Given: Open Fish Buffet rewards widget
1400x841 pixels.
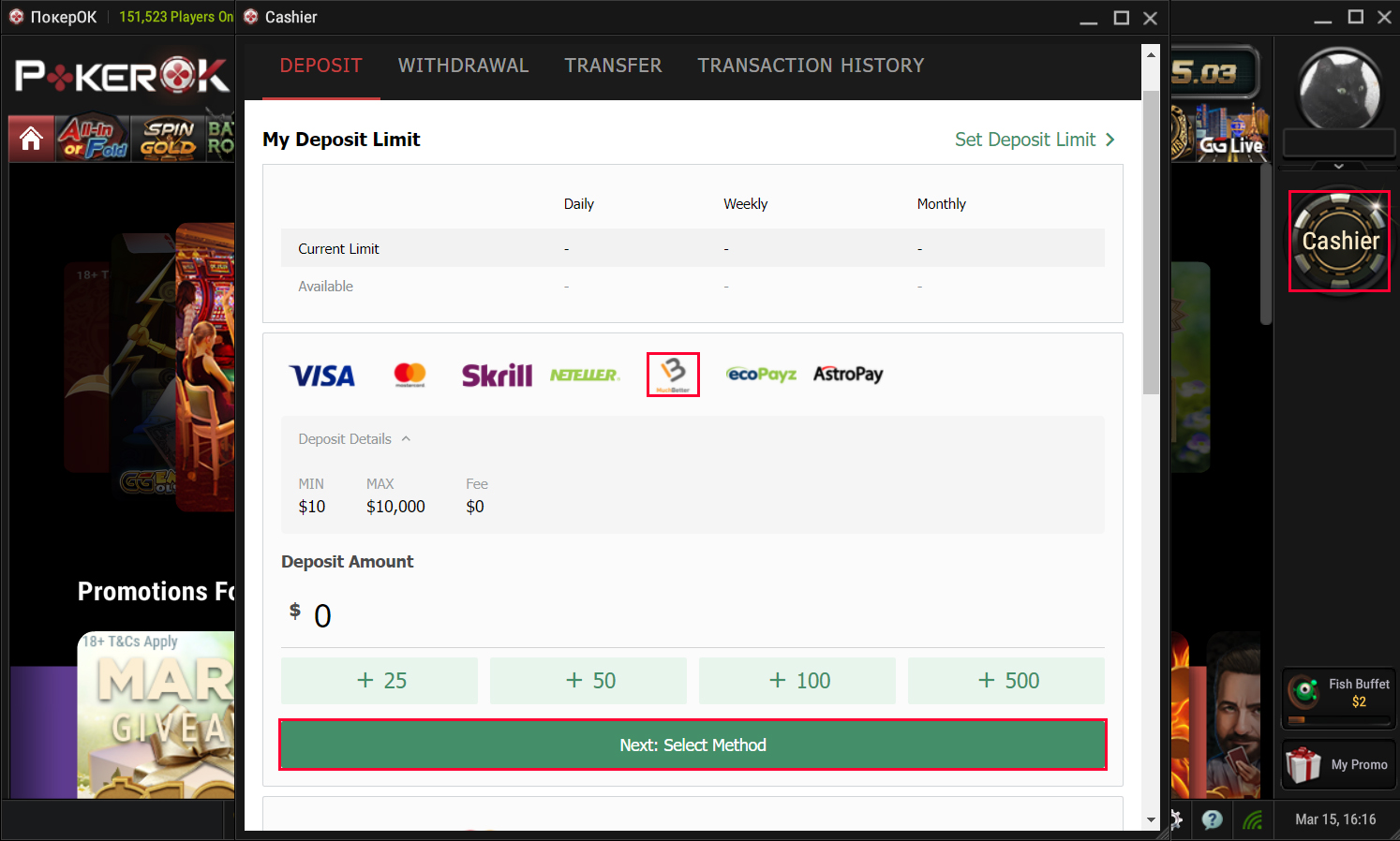Looking at the screenshot, I should click(x=1339, y=698).
